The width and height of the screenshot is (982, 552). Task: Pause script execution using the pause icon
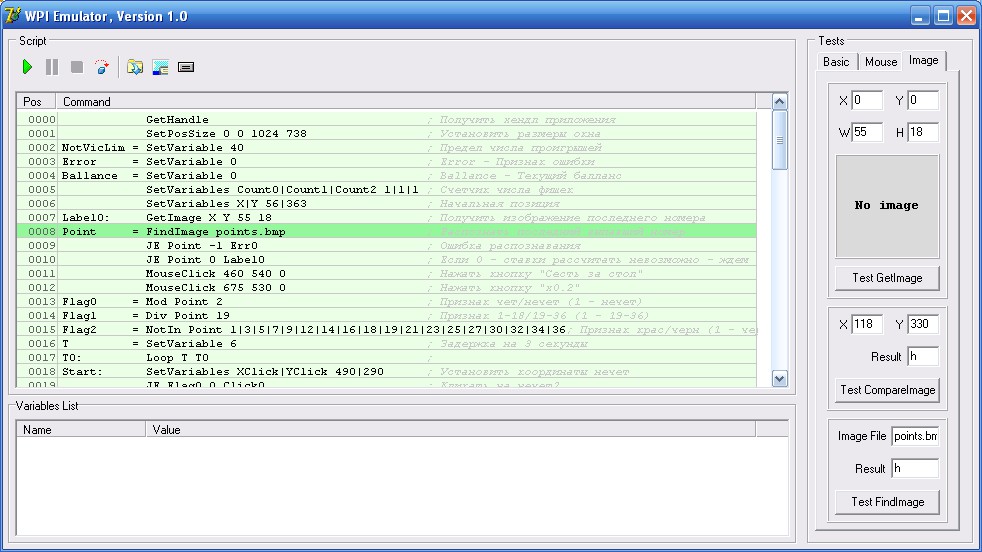[x=52, y=67]
